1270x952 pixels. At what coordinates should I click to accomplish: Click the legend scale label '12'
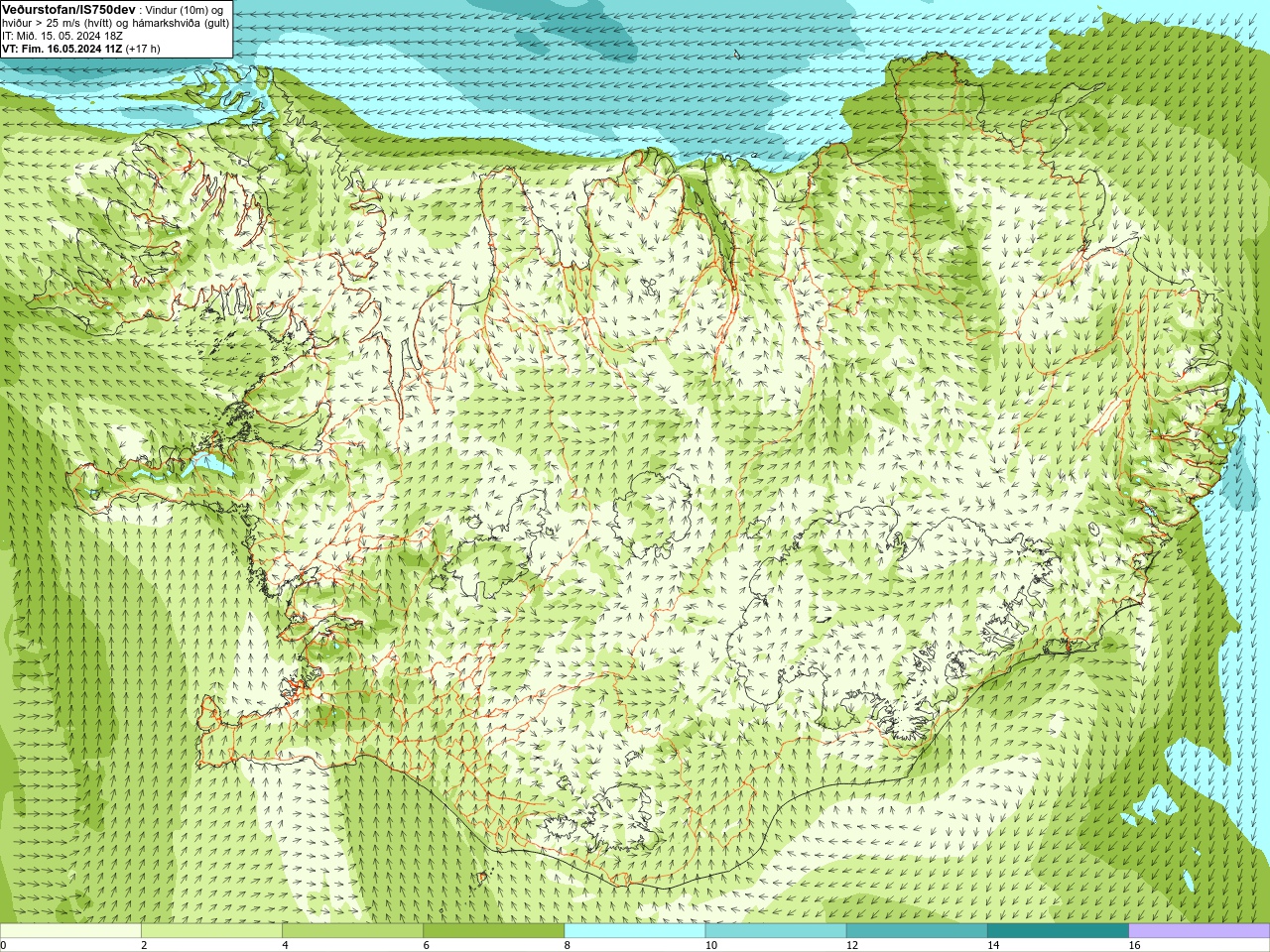pyautogui.click(x=852, y=945)
